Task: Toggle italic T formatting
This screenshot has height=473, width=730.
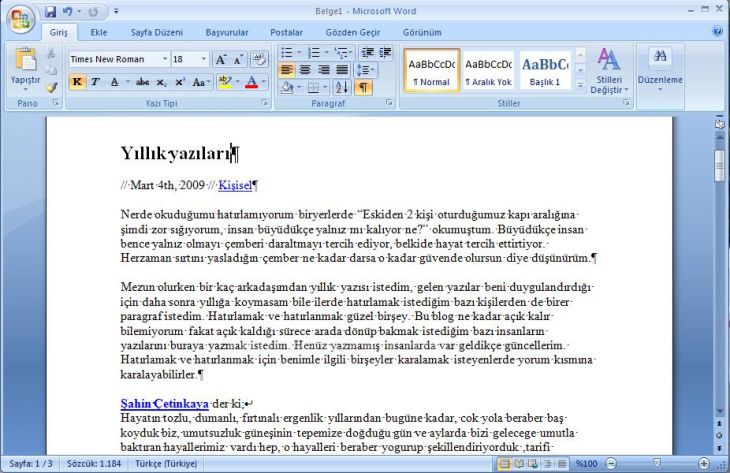Action: 95,82
